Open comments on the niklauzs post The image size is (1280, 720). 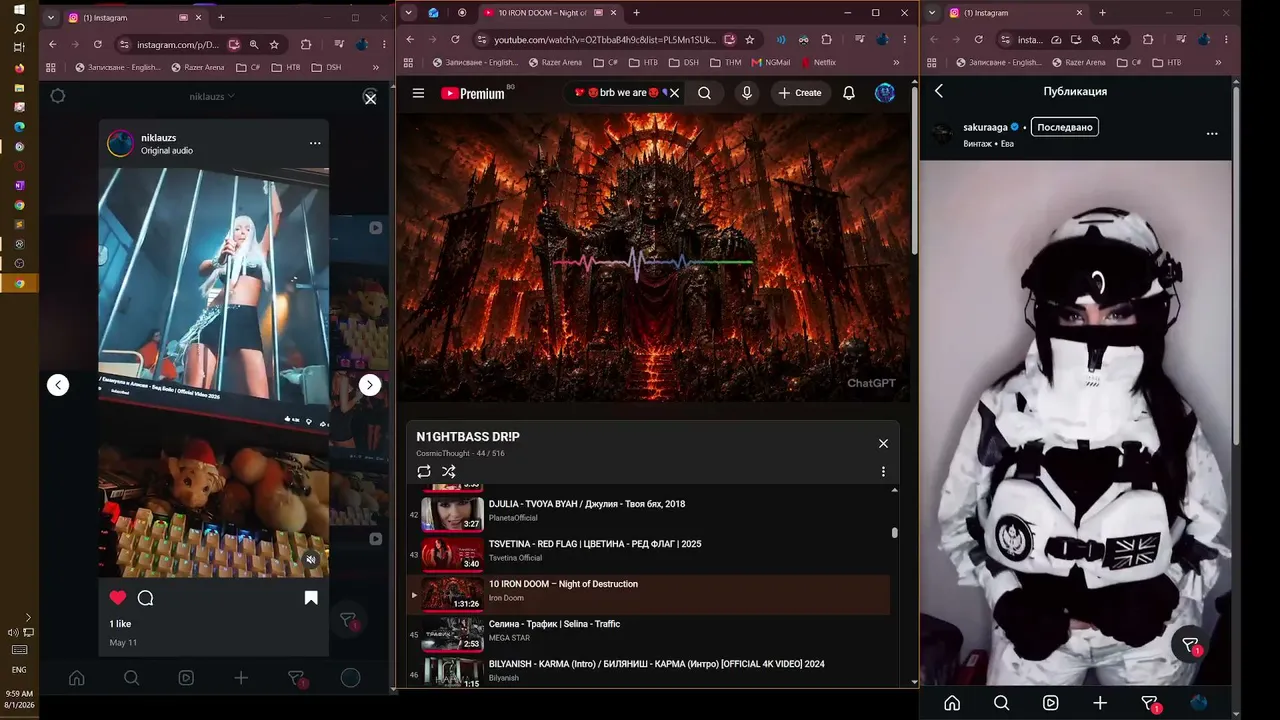pos(145,598)
